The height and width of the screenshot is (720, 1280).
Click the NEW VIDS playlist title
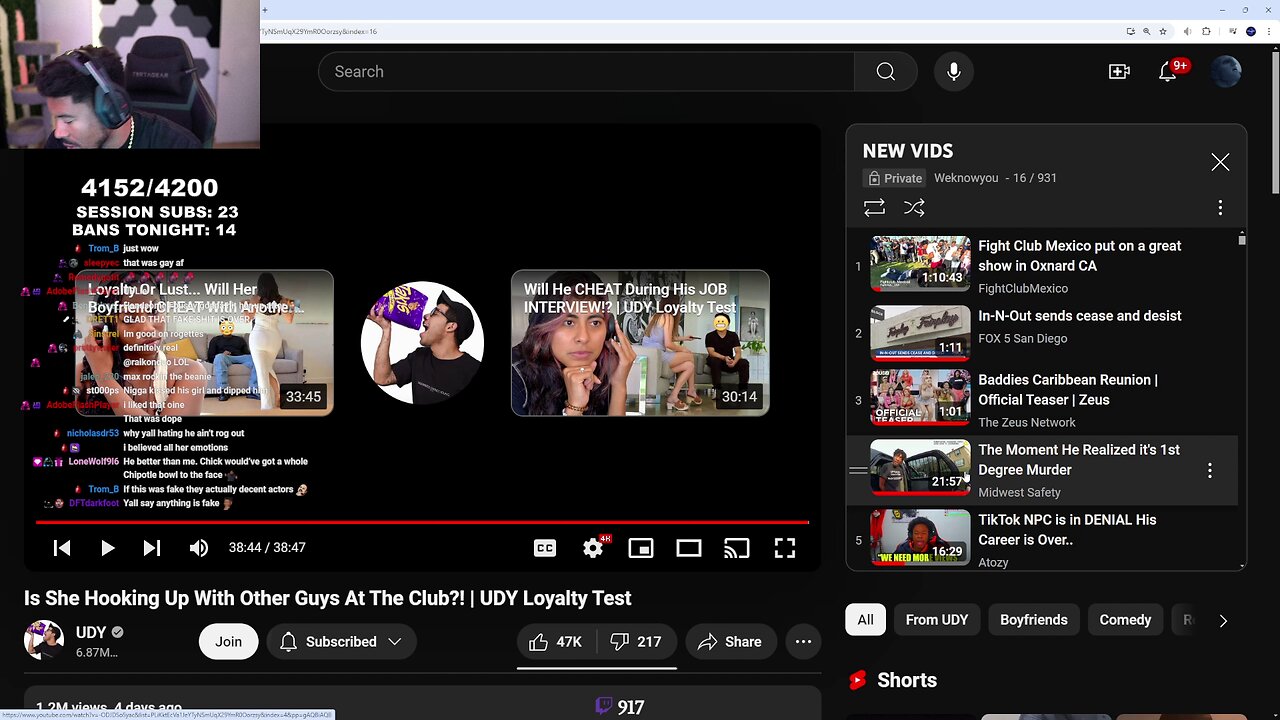[908, 151]
